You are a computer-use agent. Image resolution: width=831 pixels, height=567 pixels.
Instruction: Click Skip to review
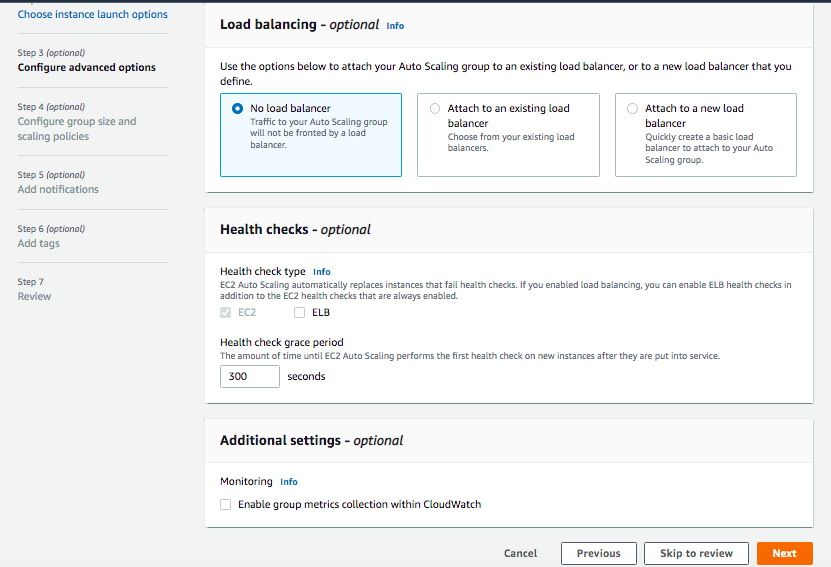point(696,553)
